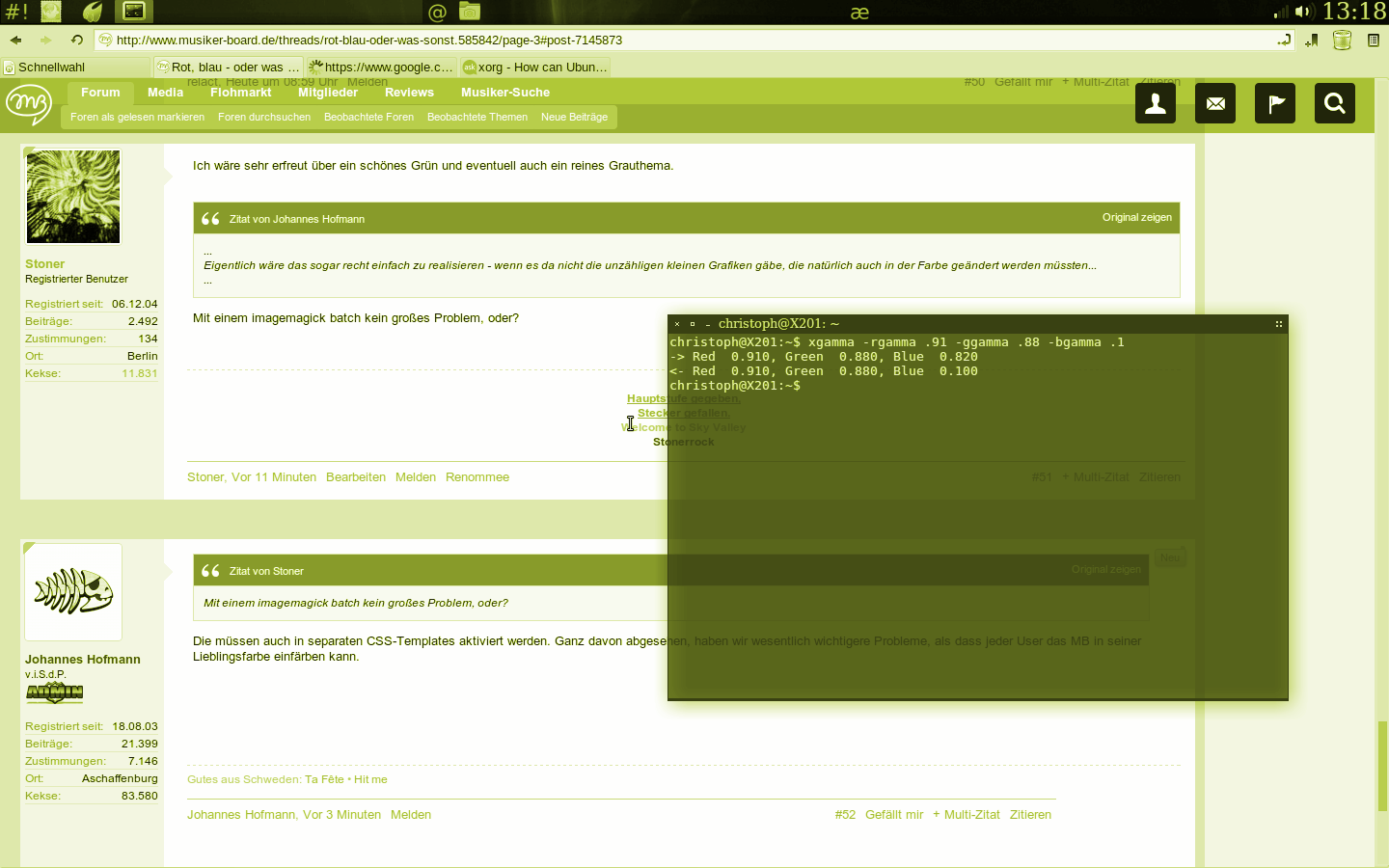Viewport: 1389px width, 868px height.
Task: Open the forum search magnifier icon
Action: (x=1335, y=103)
